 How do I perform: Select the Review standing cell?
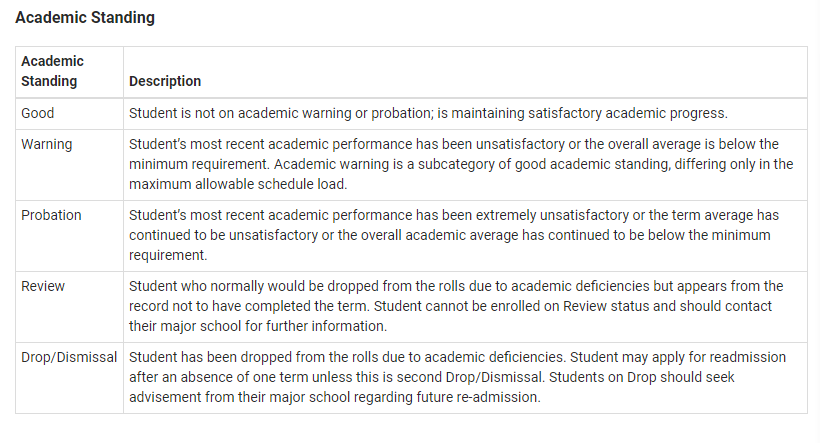point(42,286)
